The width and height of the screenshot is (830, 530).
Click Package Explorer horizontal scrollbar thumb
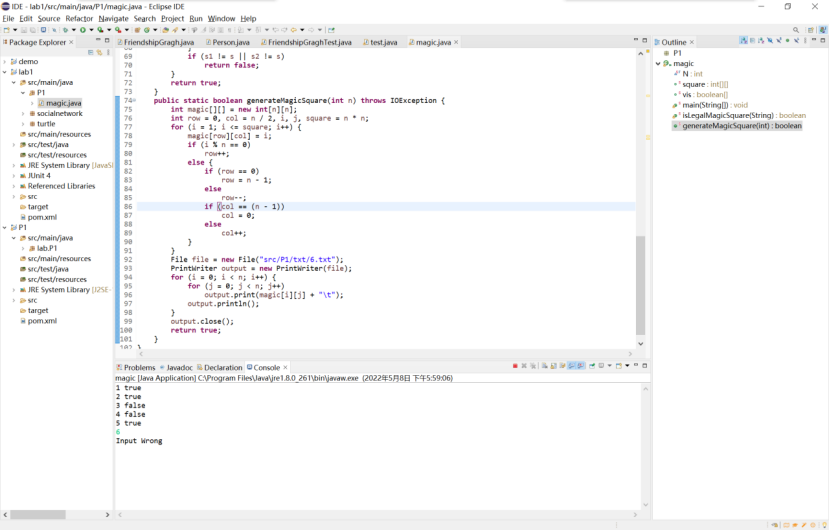tap(38, 515)
